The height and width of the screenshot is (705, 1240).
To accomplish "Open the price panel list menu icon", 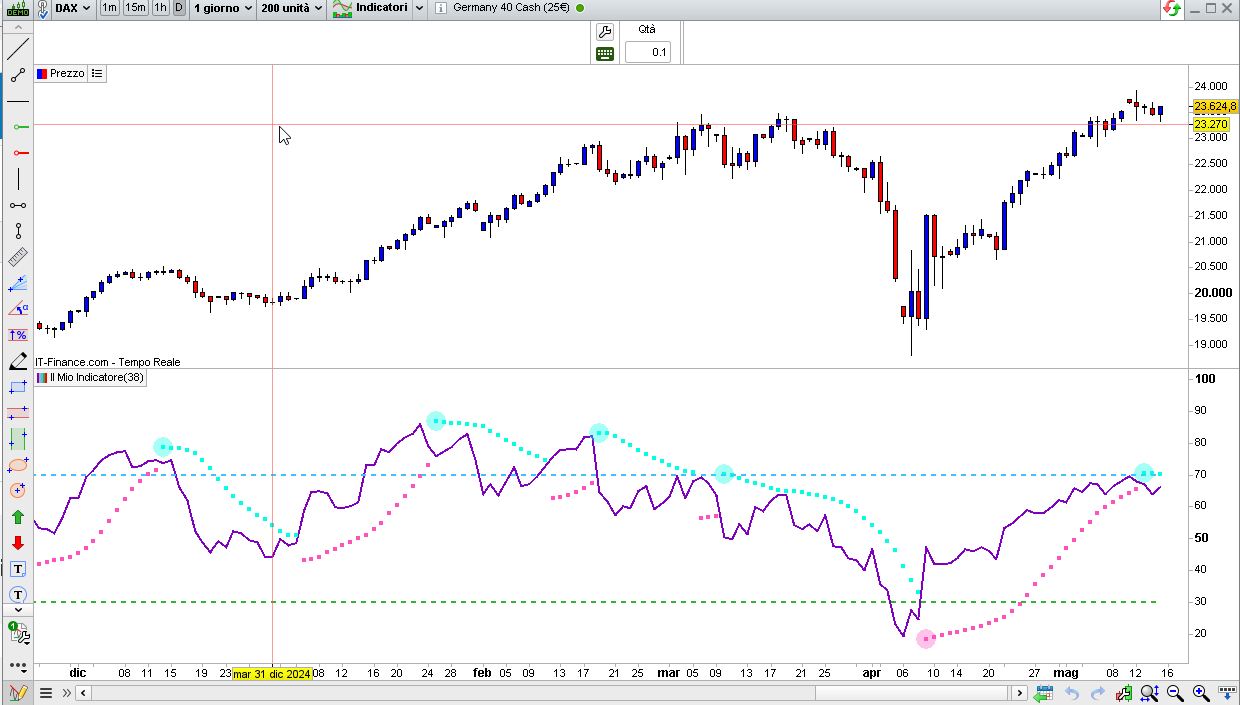I will (x=97, y=74).
